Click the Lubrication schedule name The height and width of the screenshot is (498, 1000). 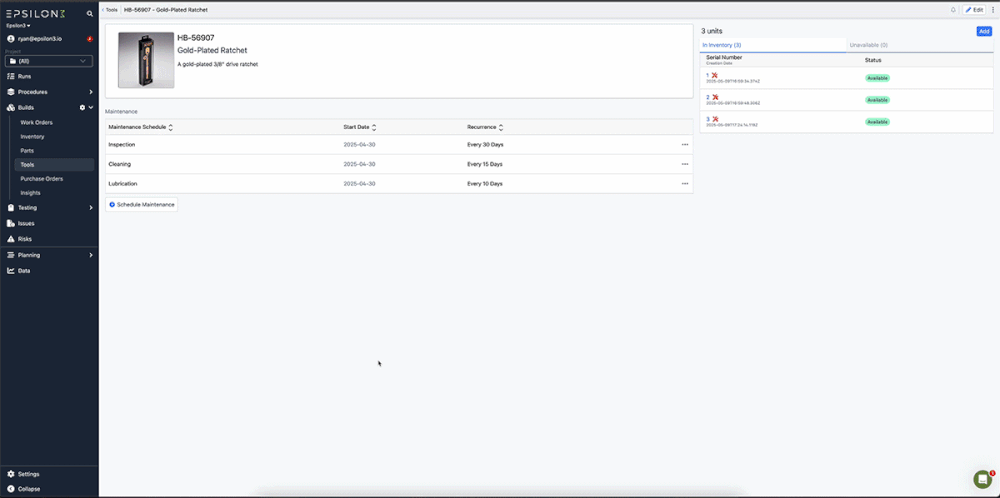pos(123,184)
